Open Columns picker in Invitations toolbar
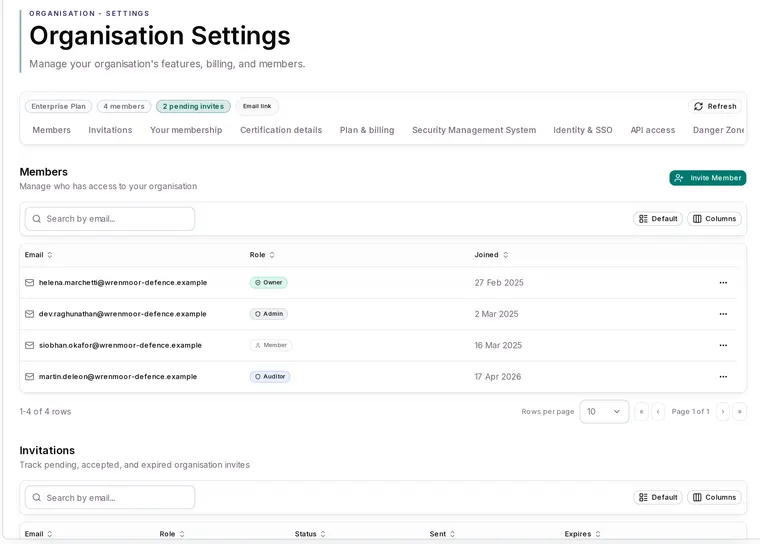Screen dimensions: 760x544 pos(714,497)
